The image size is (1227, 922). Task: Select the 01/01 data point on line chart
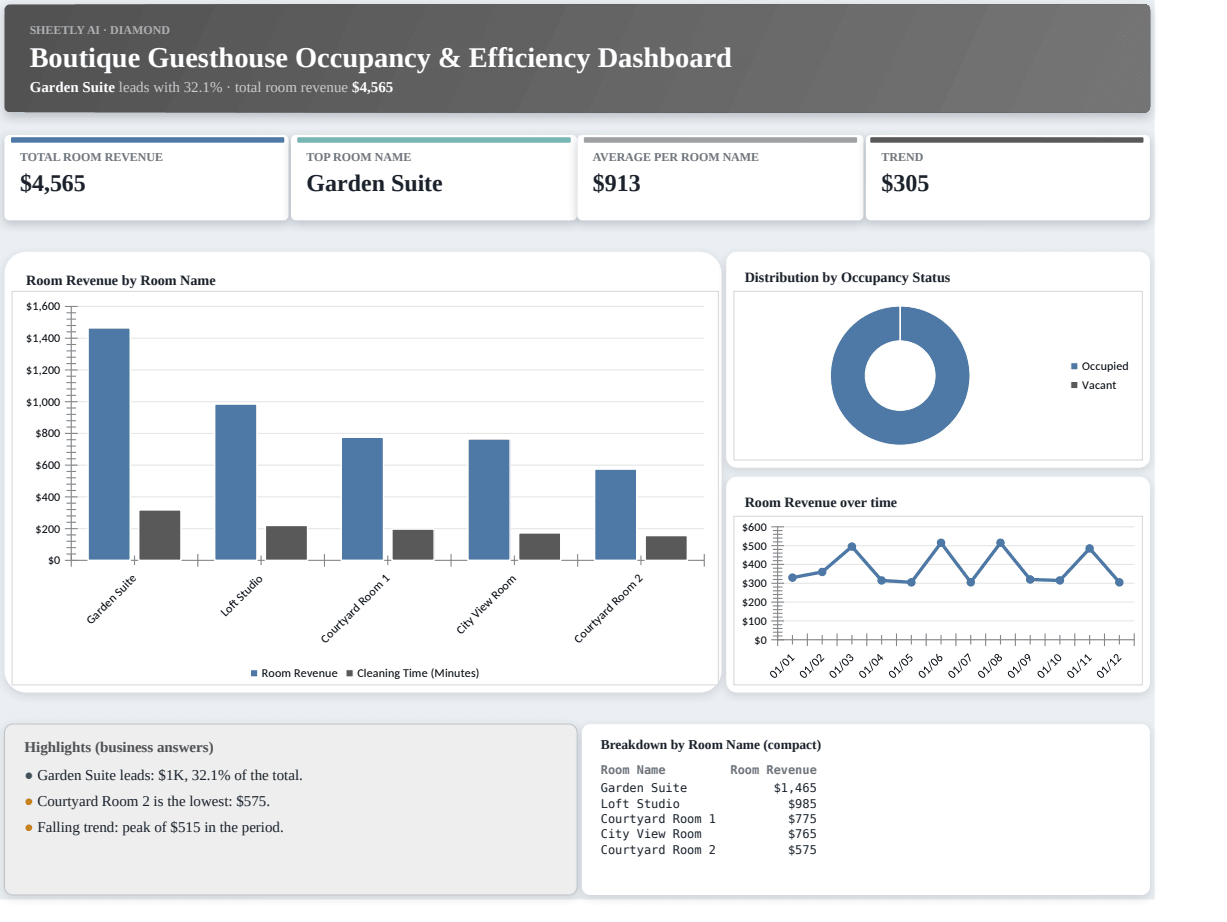792,578
